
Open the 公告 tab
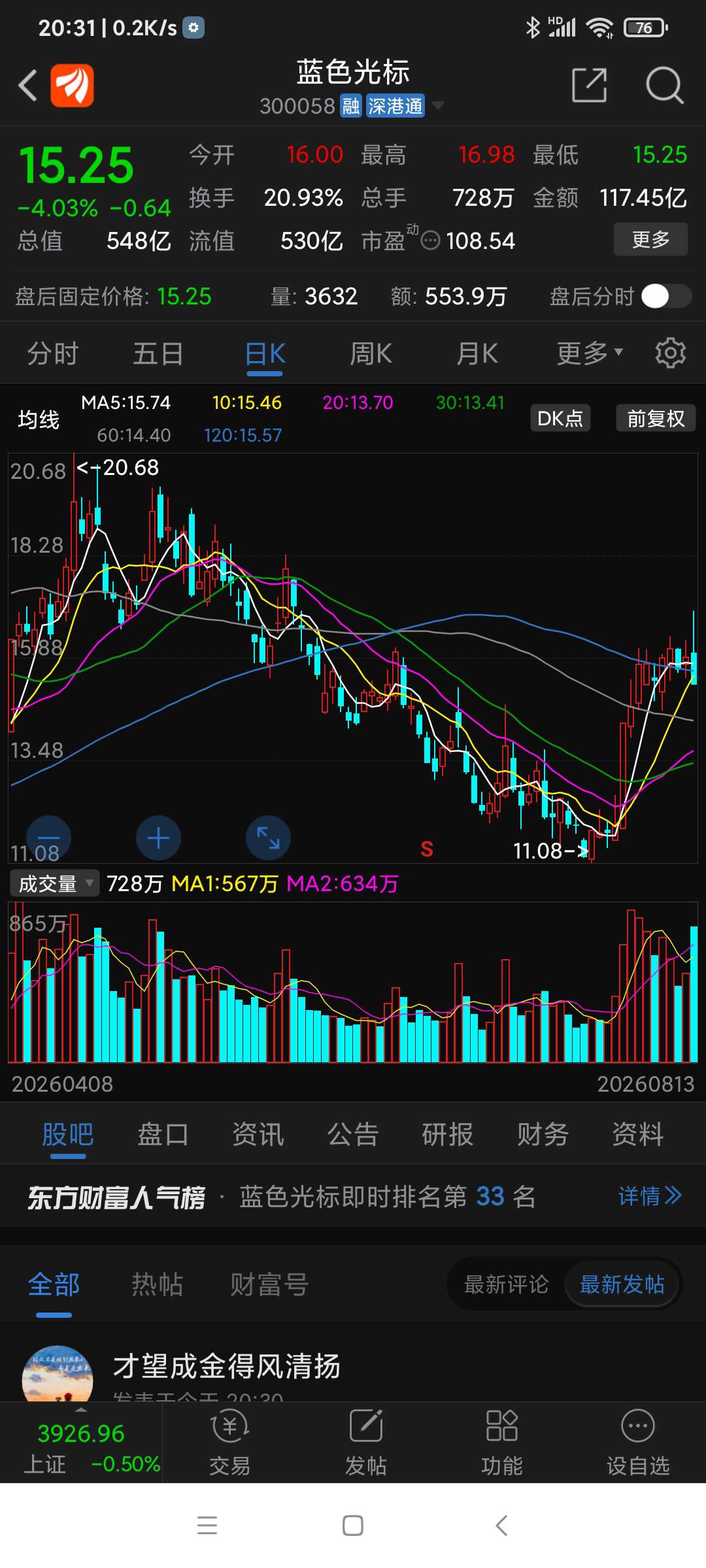353,1134
